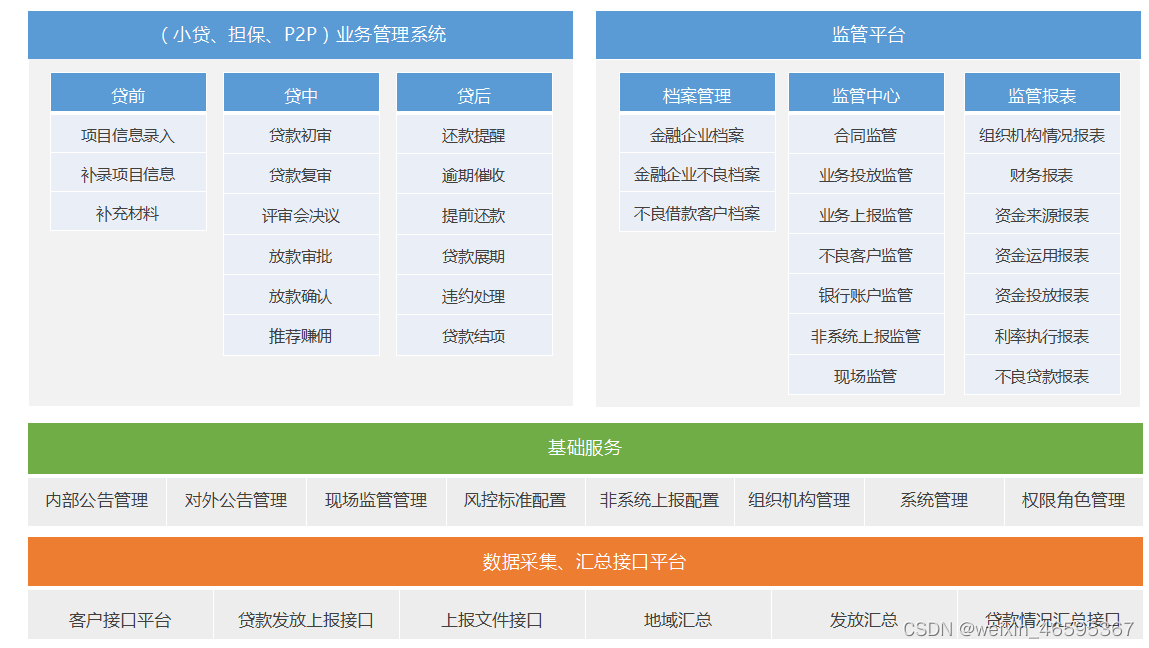The width and height of the screenshot is (1149, 648).
Task: Click the 监管平台 header banner
Action: tap(868, 34)
